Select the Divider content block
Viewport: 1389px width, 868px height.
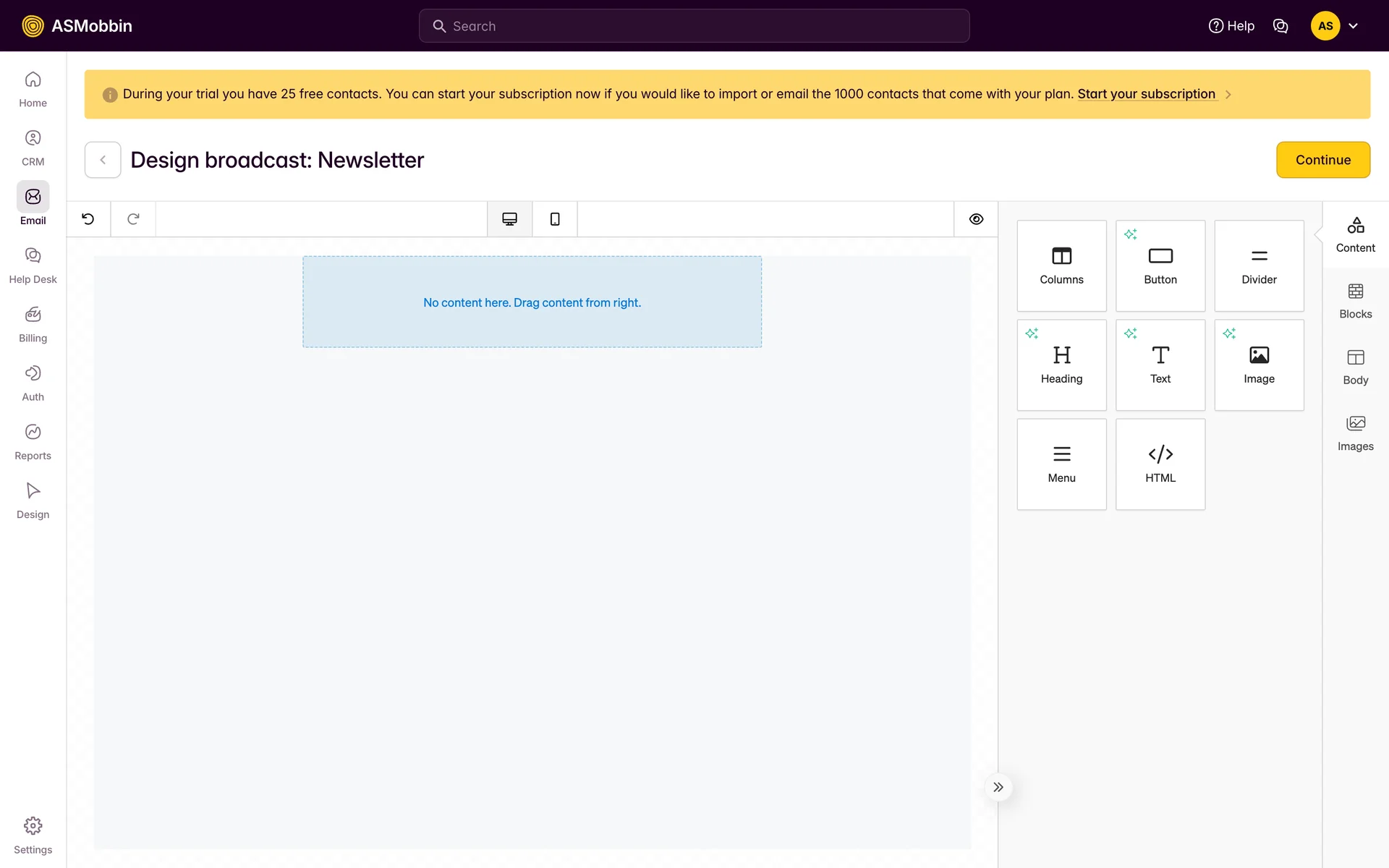coord(1259,265)
